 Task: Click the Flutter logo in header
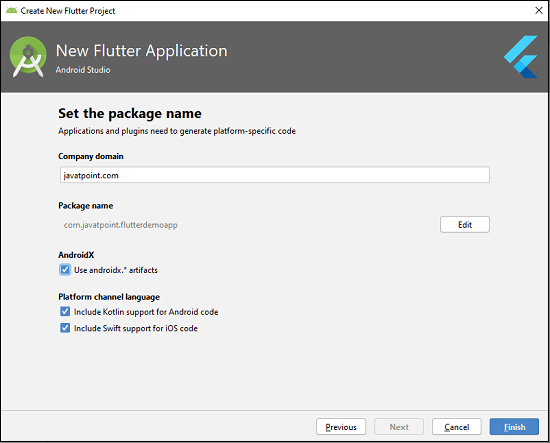tap(521, 56)
